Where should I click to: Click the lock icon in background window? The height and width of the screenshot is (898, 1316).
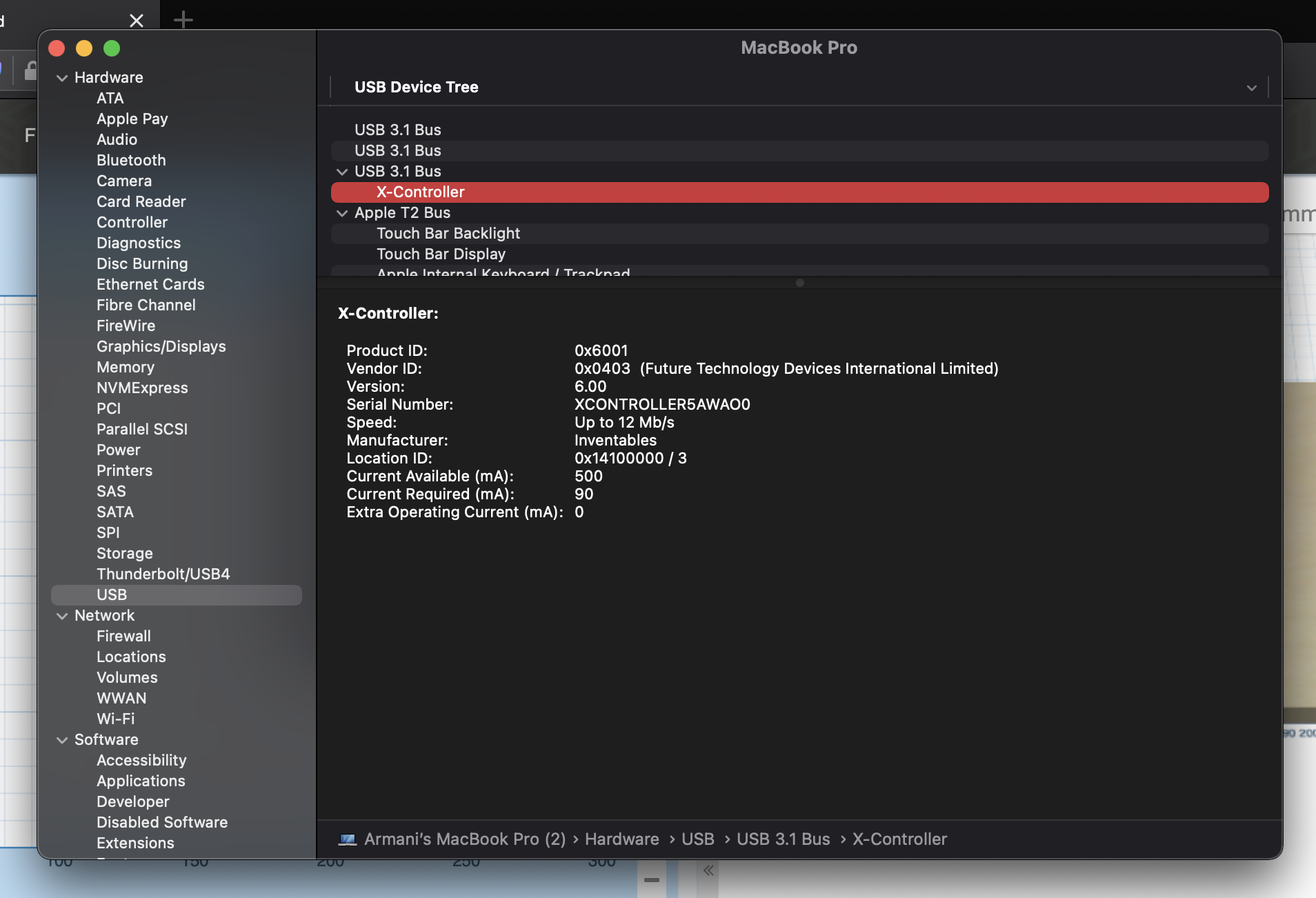pos(30,70)
